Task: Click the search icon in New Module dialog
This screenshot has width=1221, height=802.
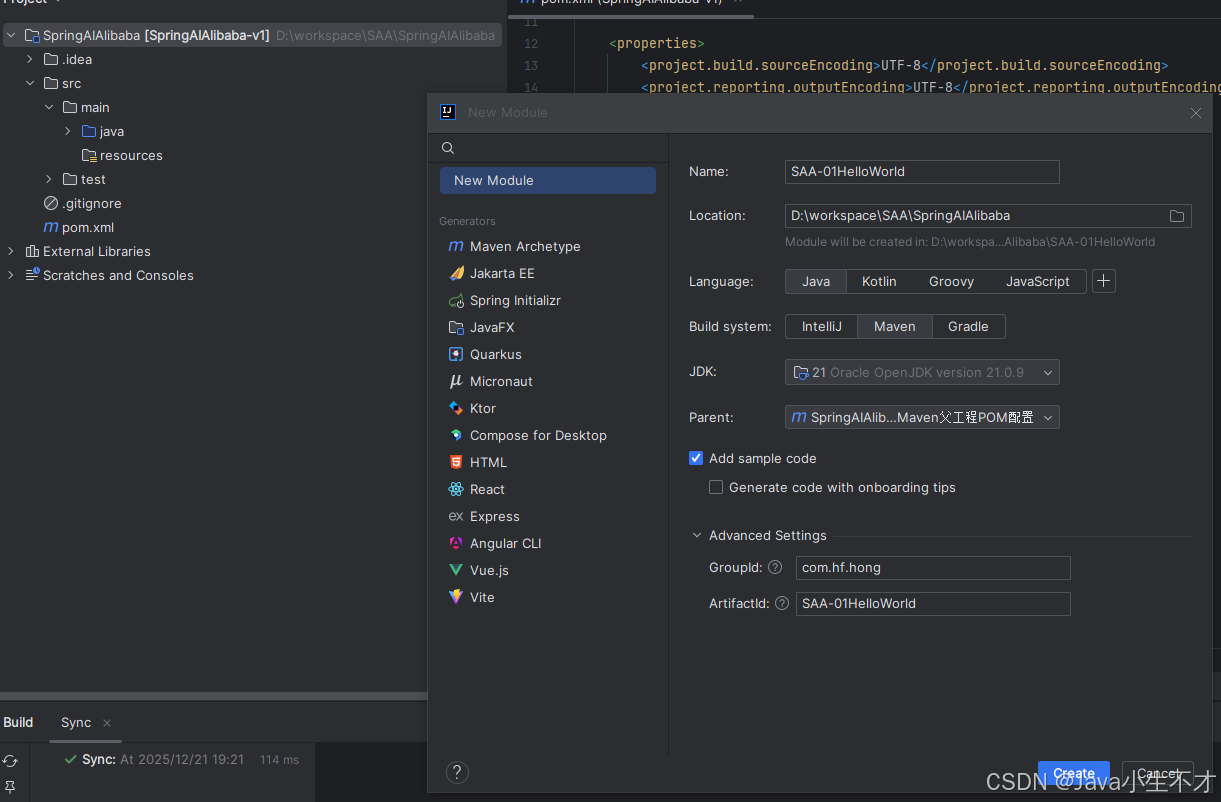Action: (x=448, y=148)
